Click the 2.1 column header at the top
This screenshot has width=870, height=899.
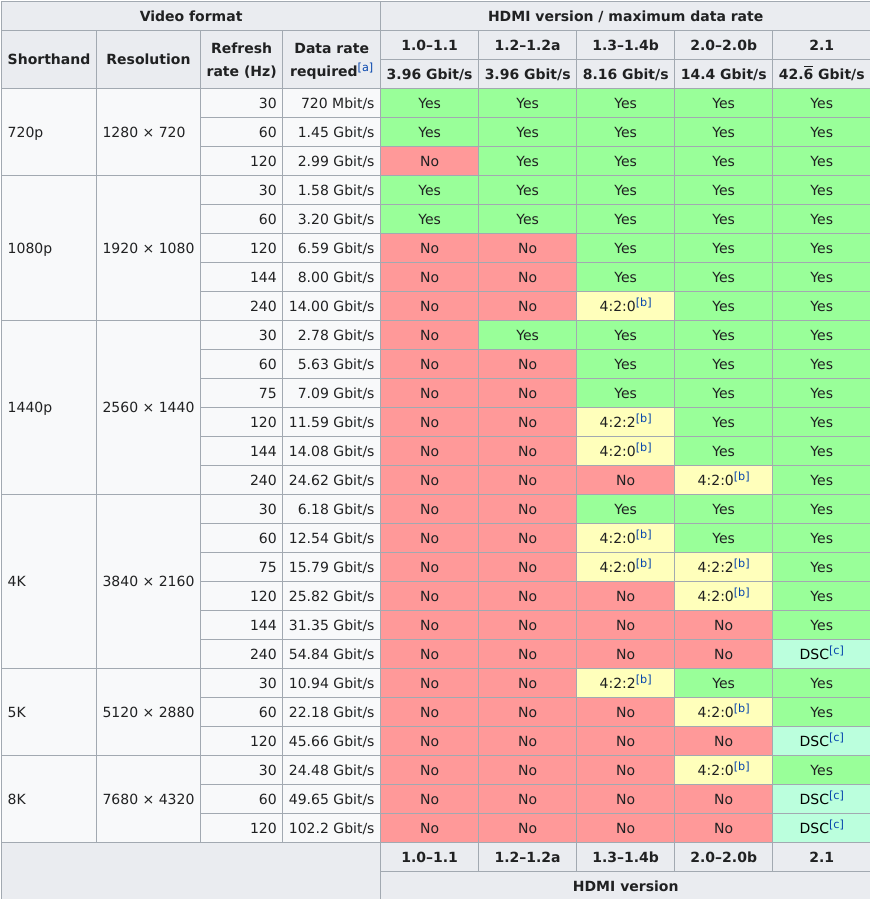tap(820, 44)
